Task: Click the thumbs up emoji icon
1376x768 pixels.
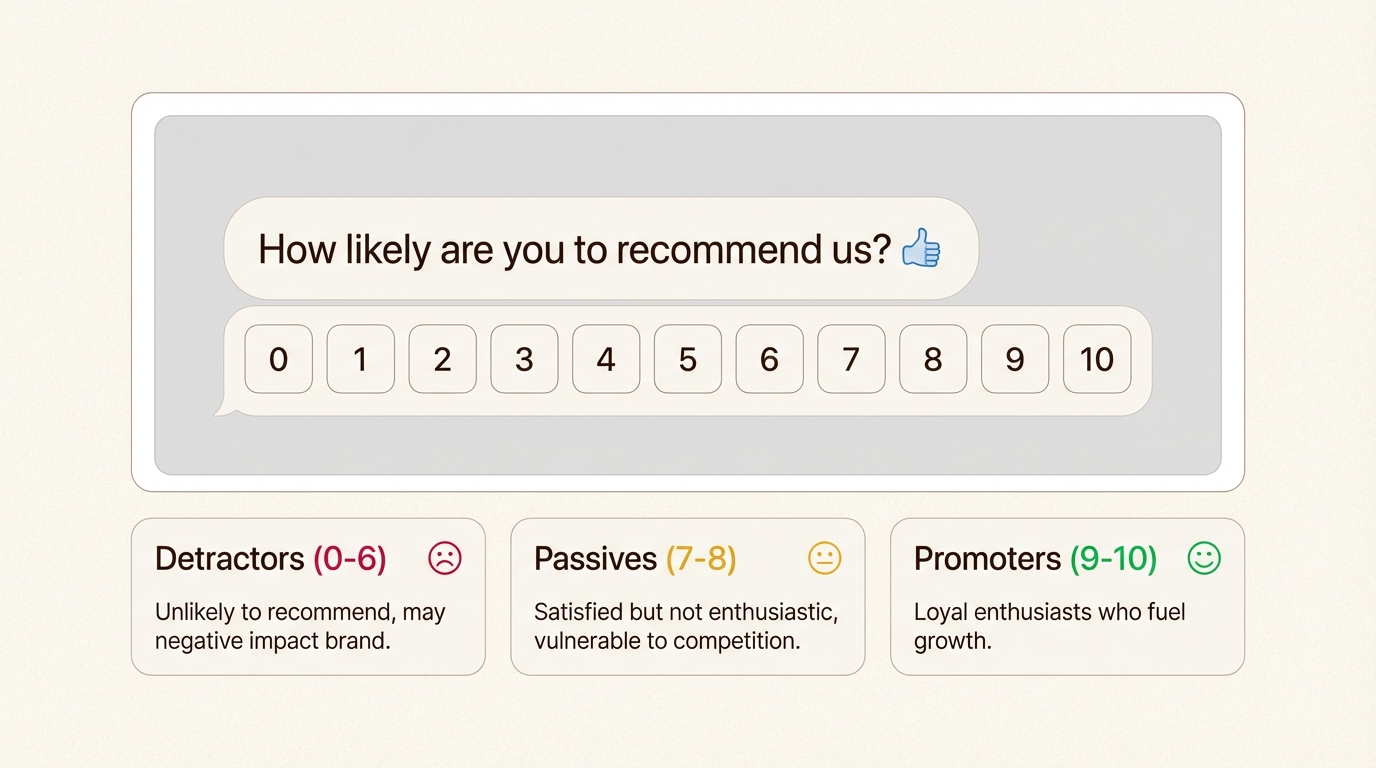Action: 921,248
